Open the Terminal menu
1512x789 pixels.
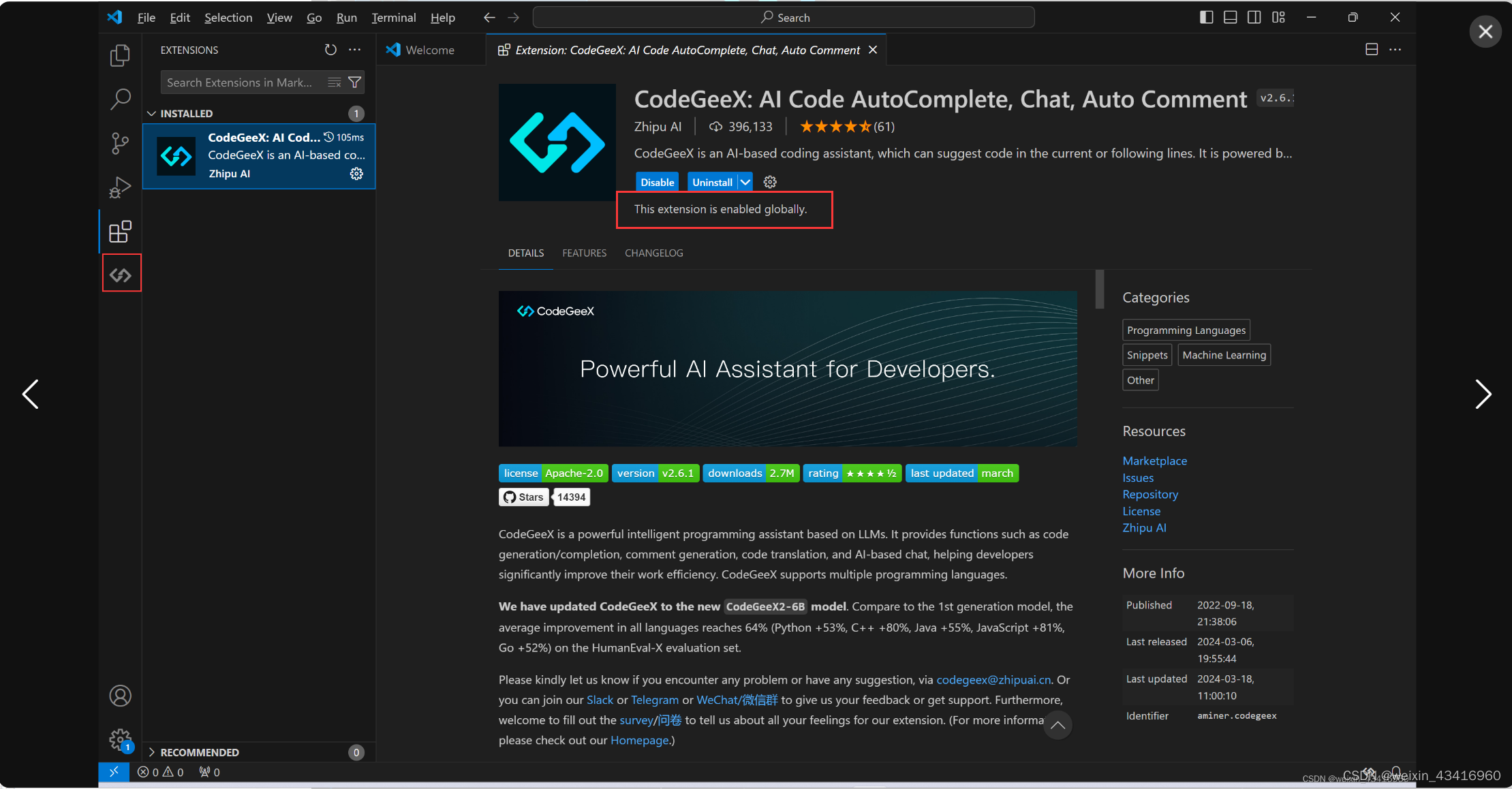(393, 18)
